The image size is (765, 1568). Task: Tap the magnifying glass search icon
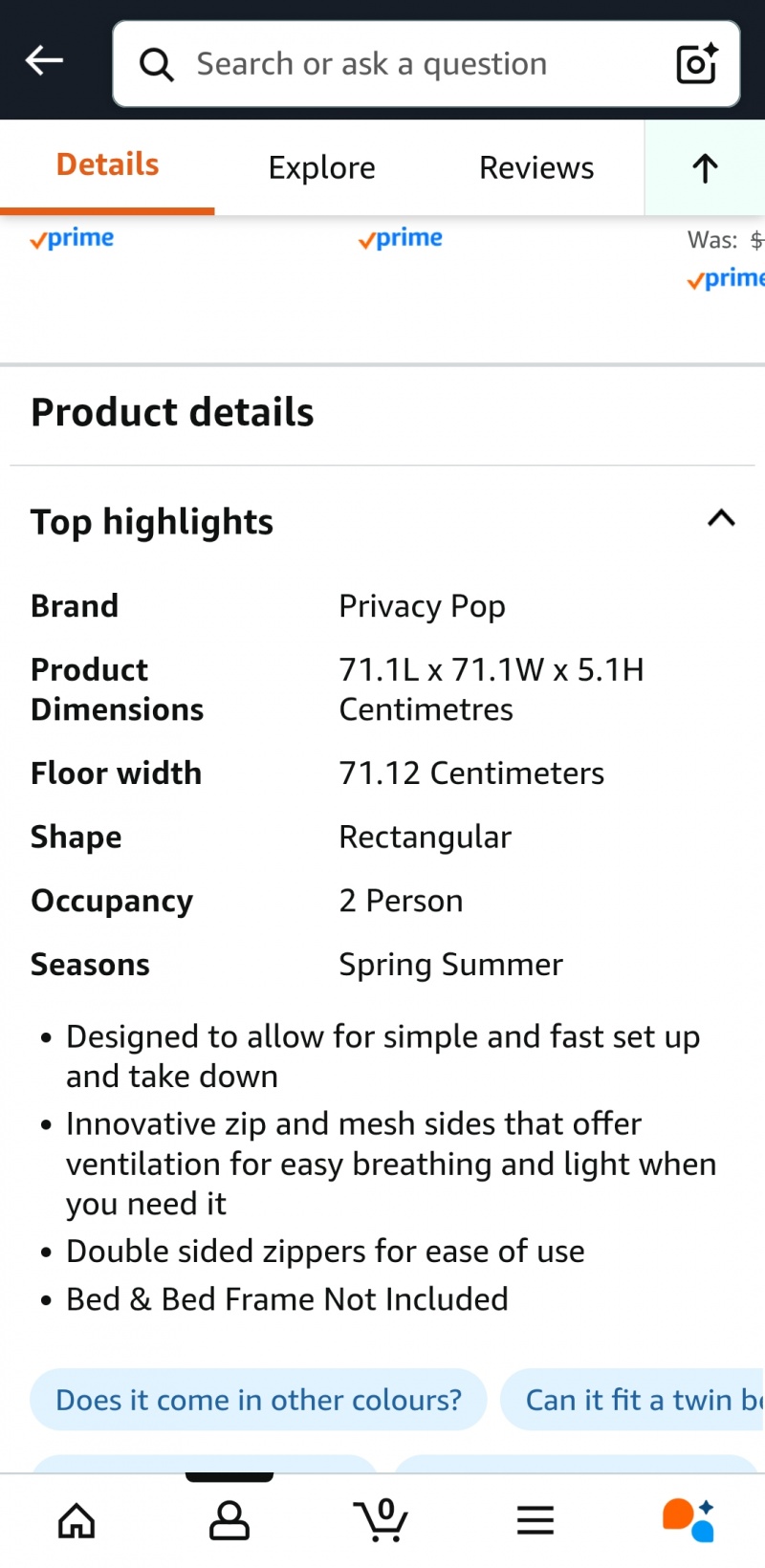pyautogui.click(x=157, y=65)
